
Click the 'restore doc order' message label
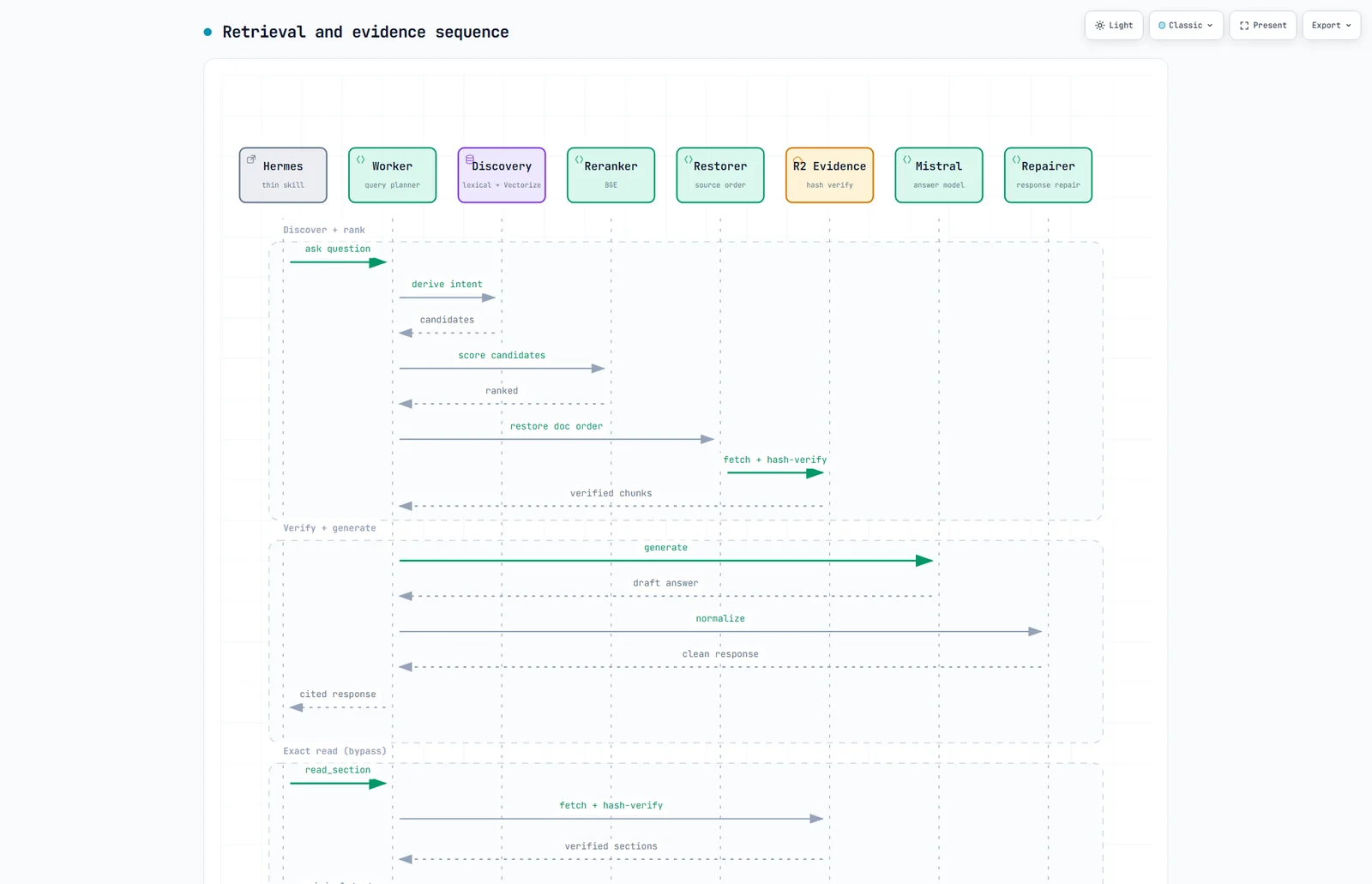click(557, 426)
